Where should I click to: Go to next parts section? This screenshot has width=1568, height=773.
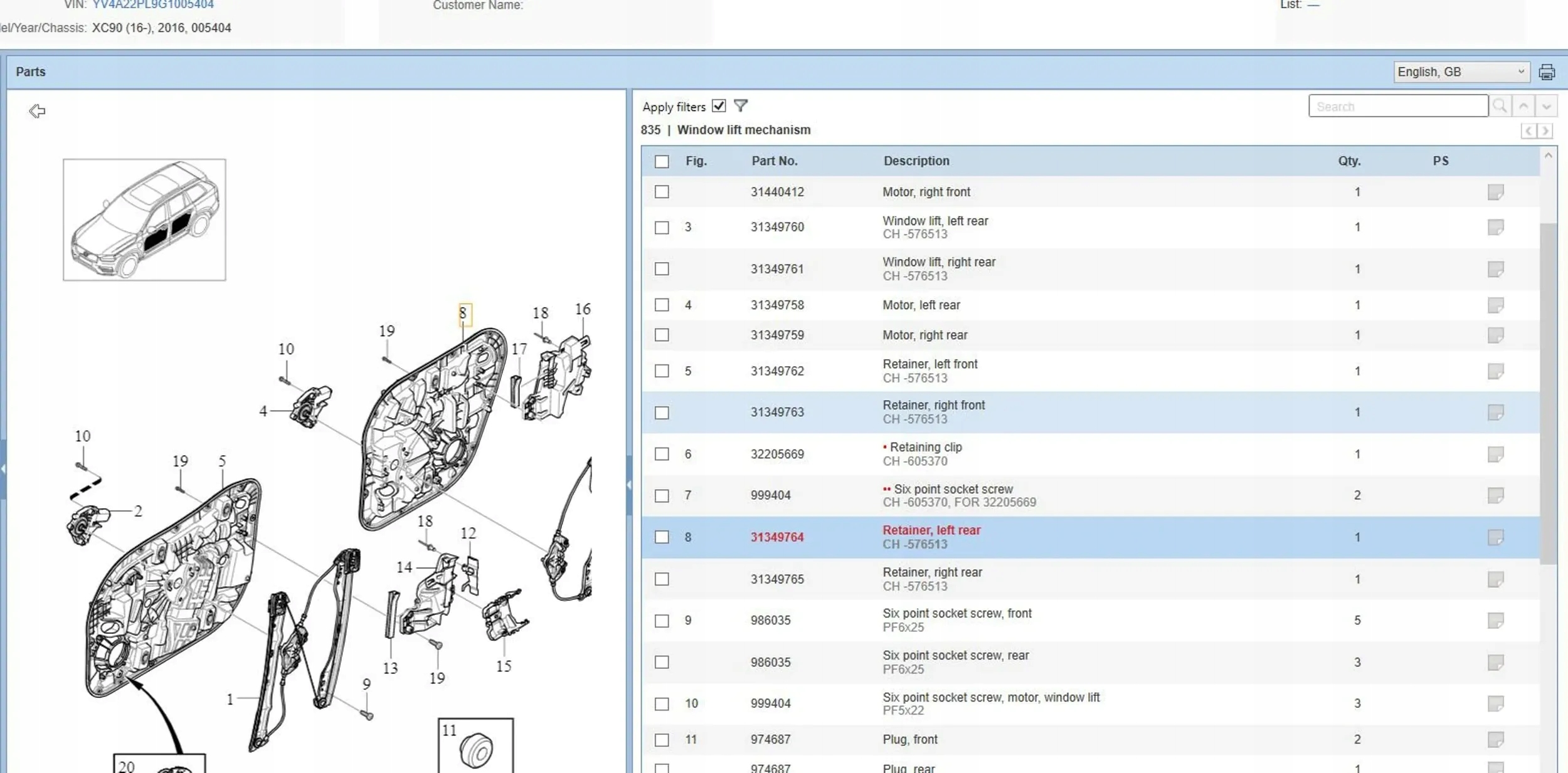[1545, 130]
